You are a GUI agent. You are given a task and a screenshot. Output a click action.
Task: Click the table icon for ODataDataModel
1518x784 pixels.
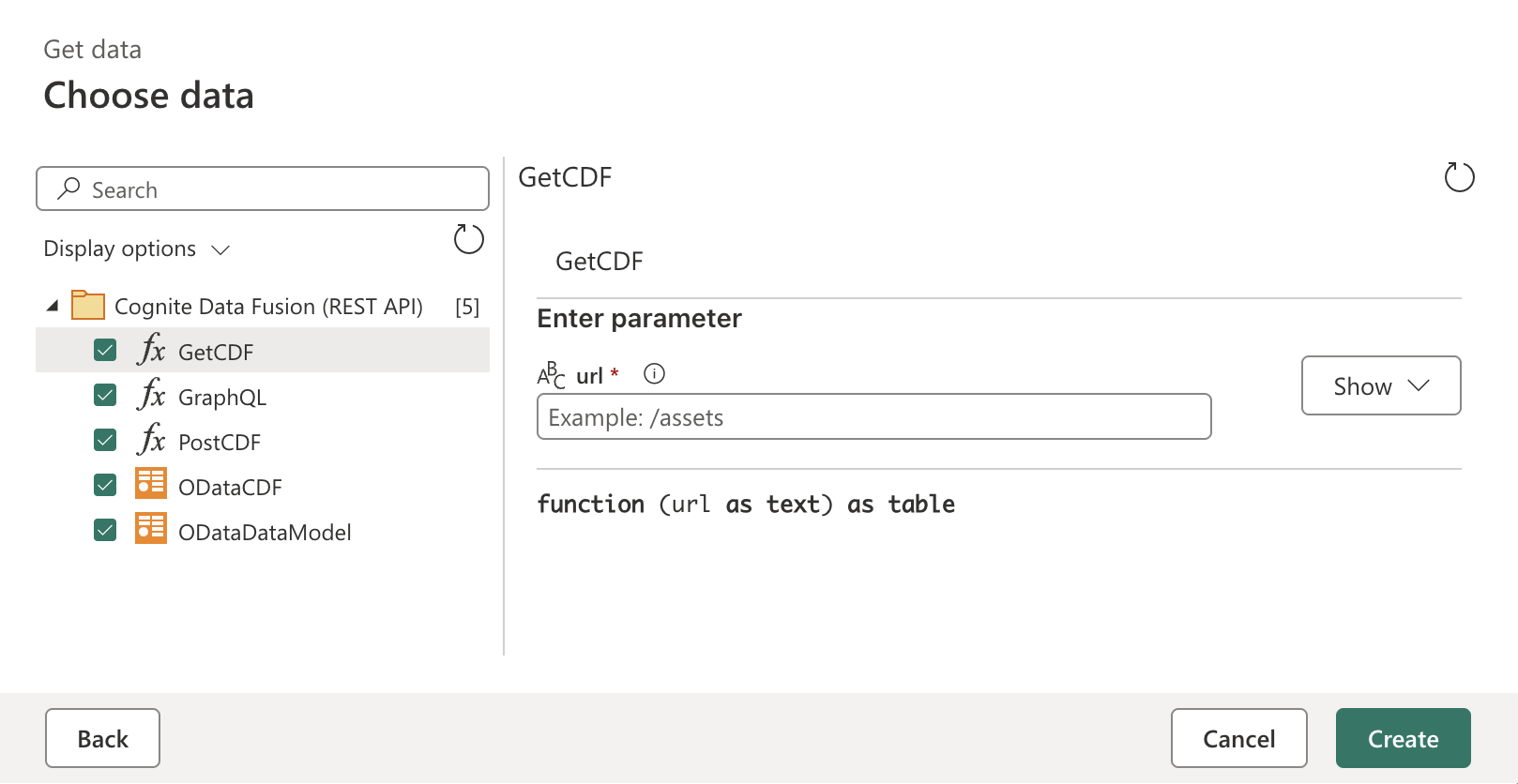pos(150,529)
